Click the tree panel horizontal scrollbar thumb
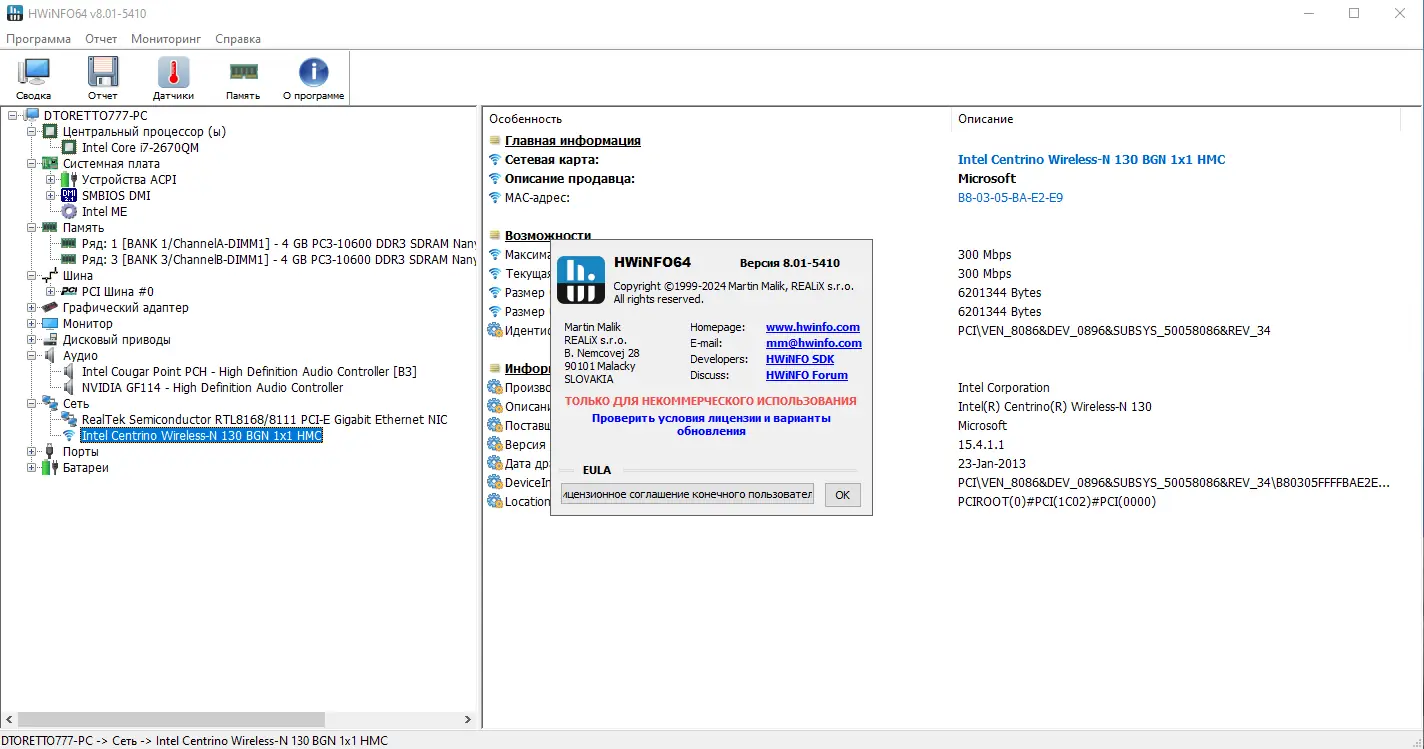Image resolution: width=1424 pixels, height=749 pixels. pos(171,719)
